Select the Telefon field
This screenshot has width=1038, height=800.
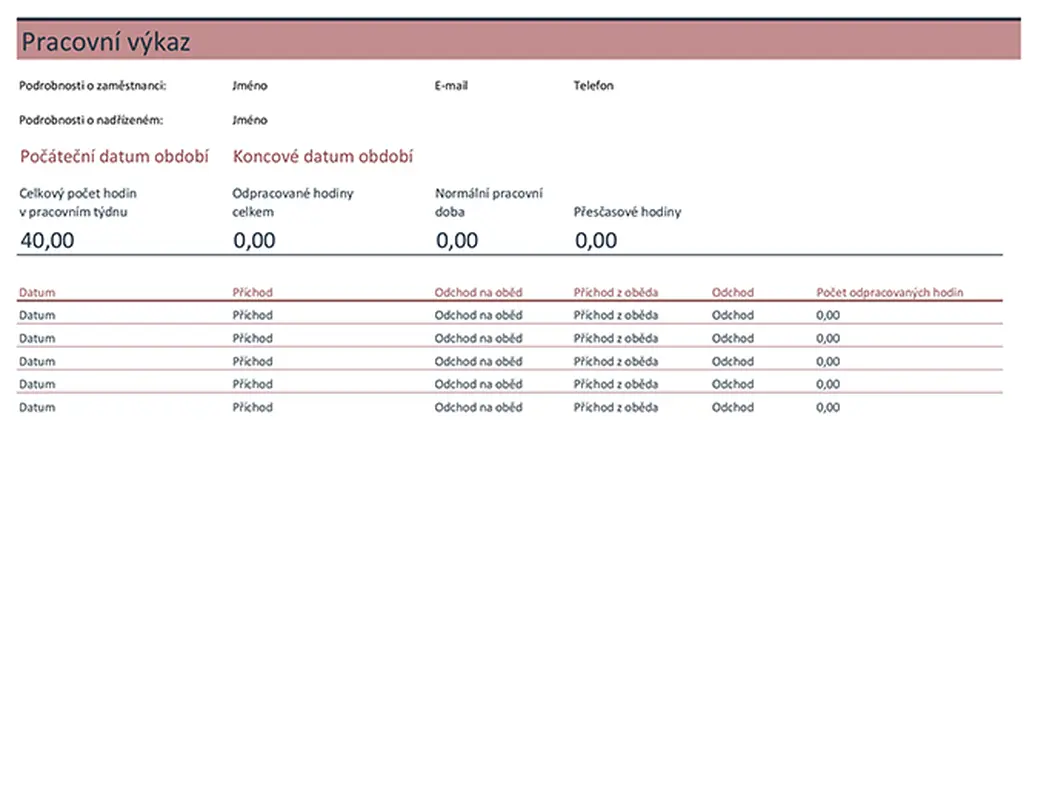point(593,86)
